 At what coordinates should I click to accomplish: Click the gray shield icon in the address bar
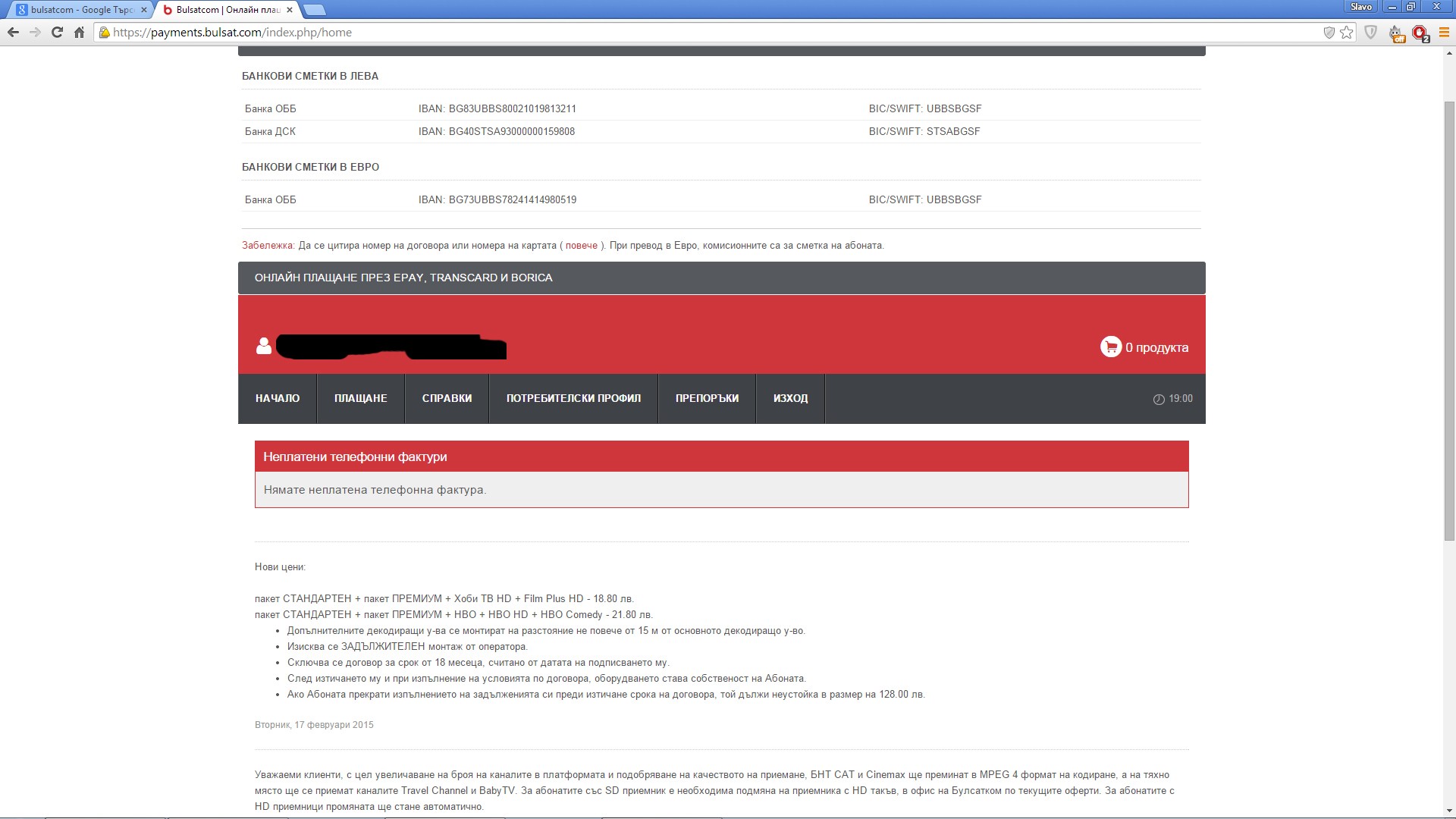click(1329, 33)
